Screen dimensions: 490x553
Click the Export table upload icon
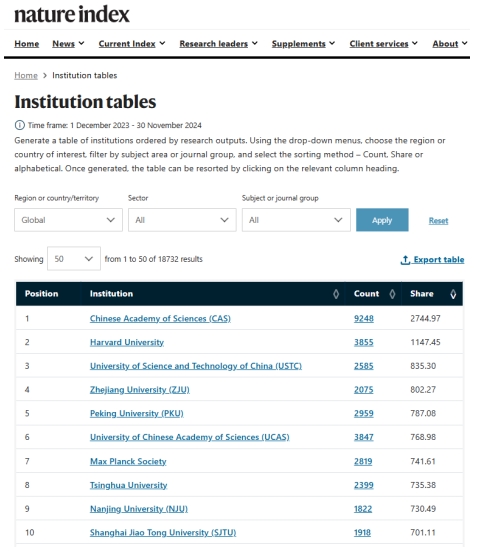point(405,260)
